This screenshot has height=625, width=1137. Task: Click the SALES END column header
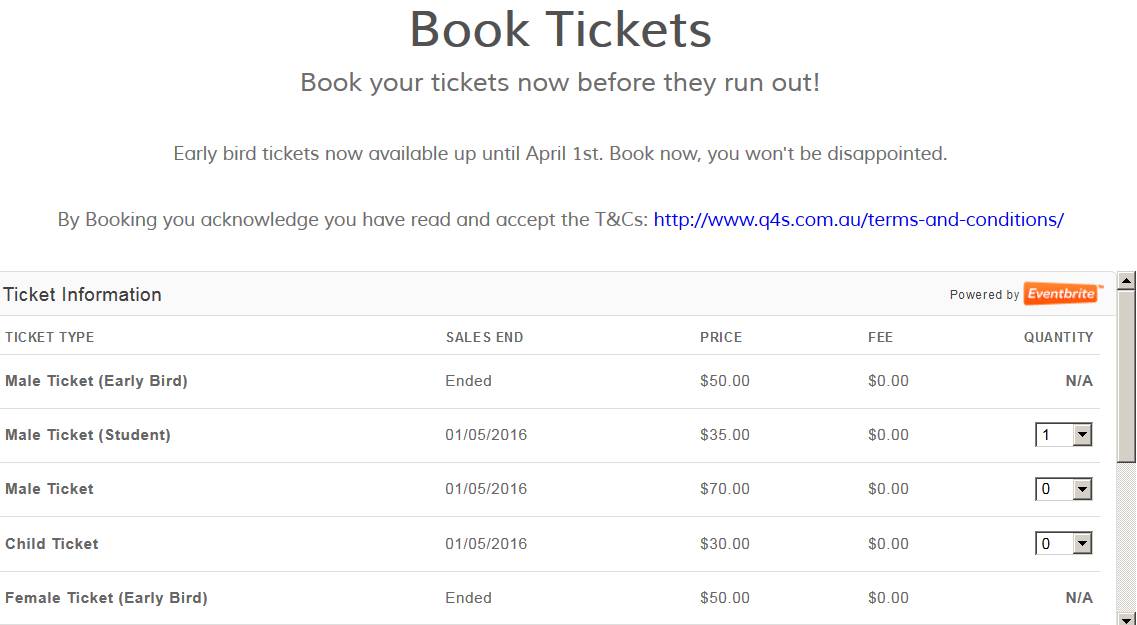point(484,337)
